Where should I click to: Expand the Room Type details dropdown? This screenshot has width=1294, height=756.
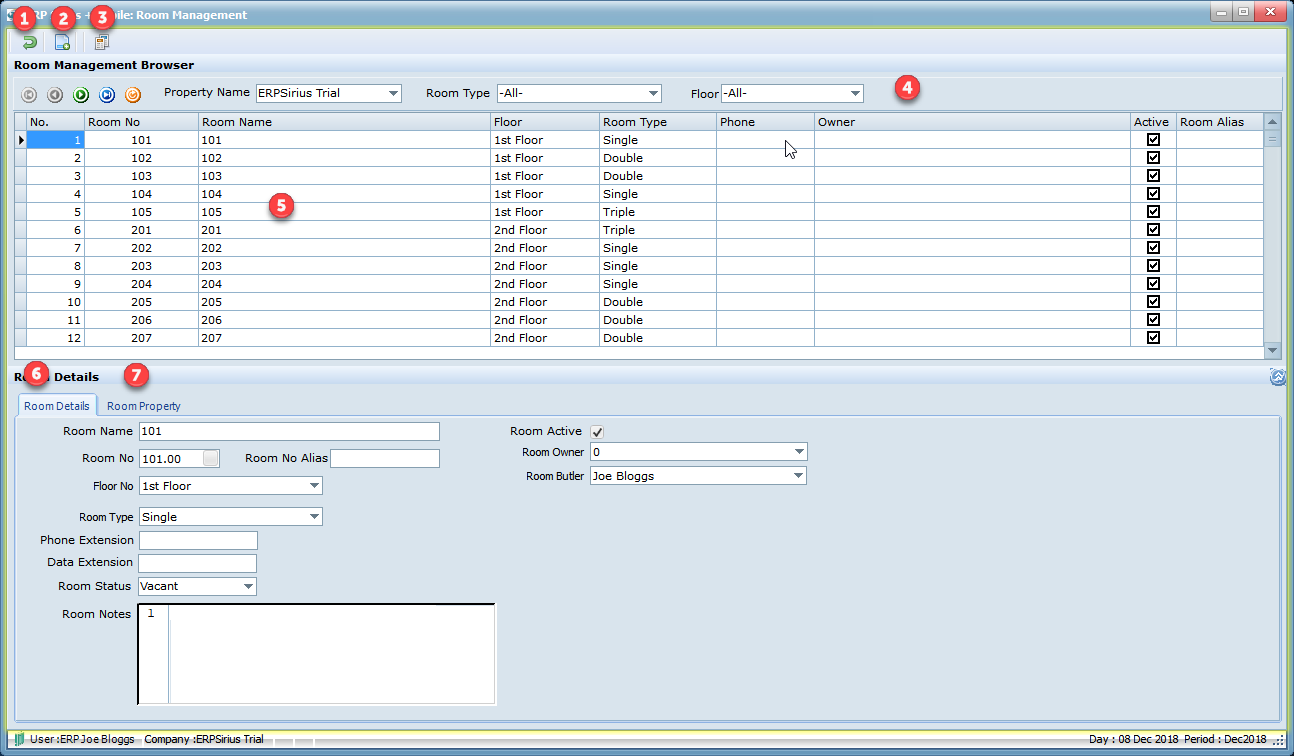(x=314, y=517)
